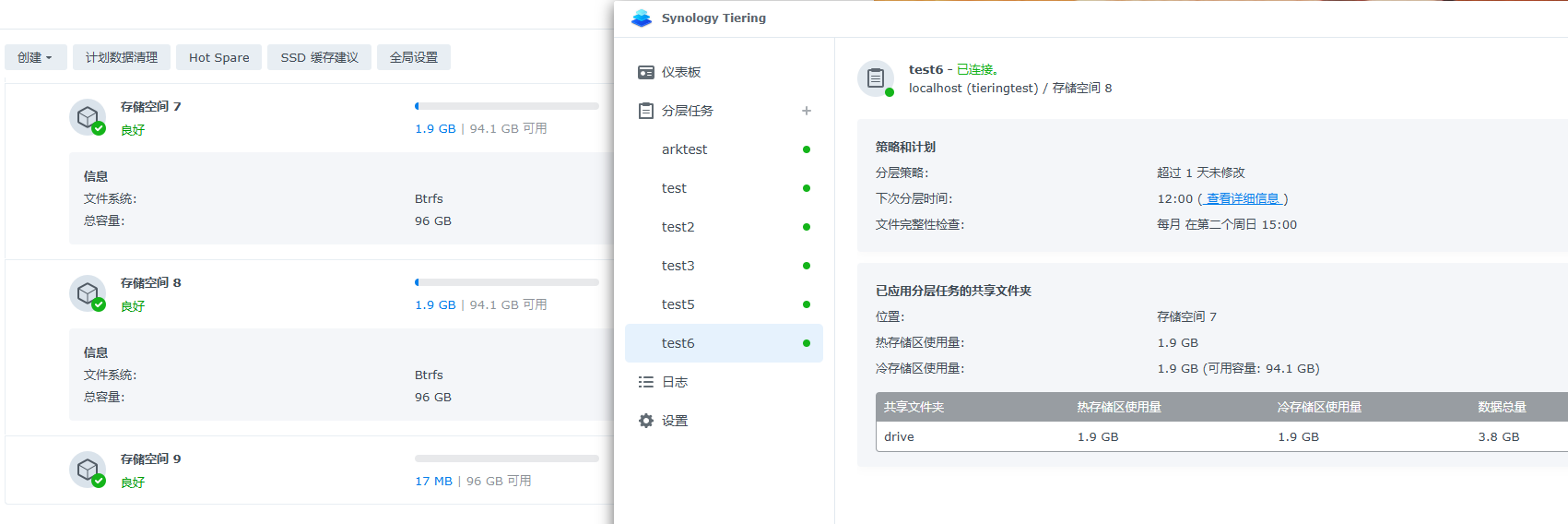Click the 分层任务 clipboard icon
This screenshot has height=524, width=1568.
(x=646, y=111)
